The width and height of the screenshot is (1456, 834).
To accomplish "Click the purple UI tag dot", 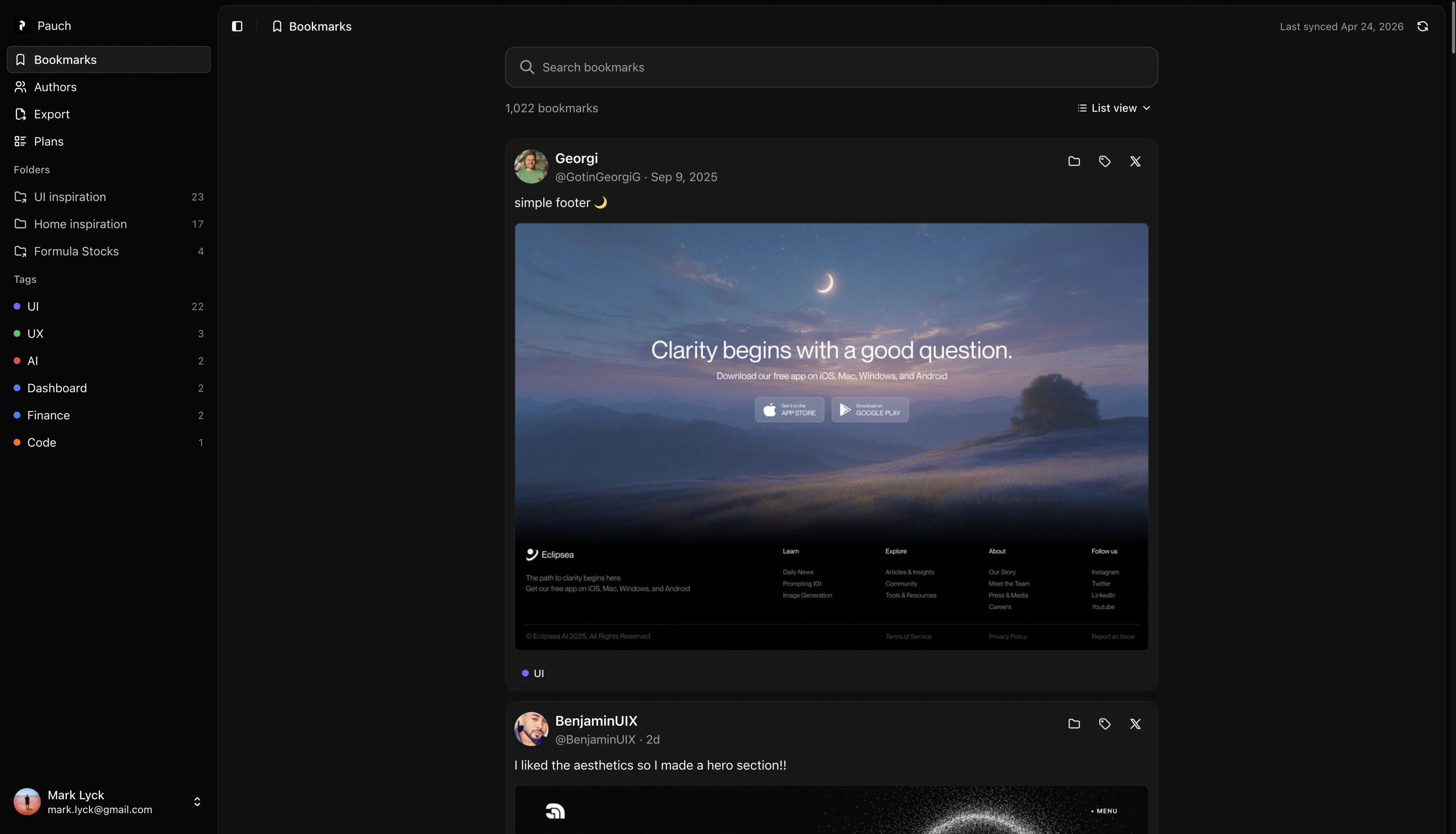I will click(x=17, y=306).
